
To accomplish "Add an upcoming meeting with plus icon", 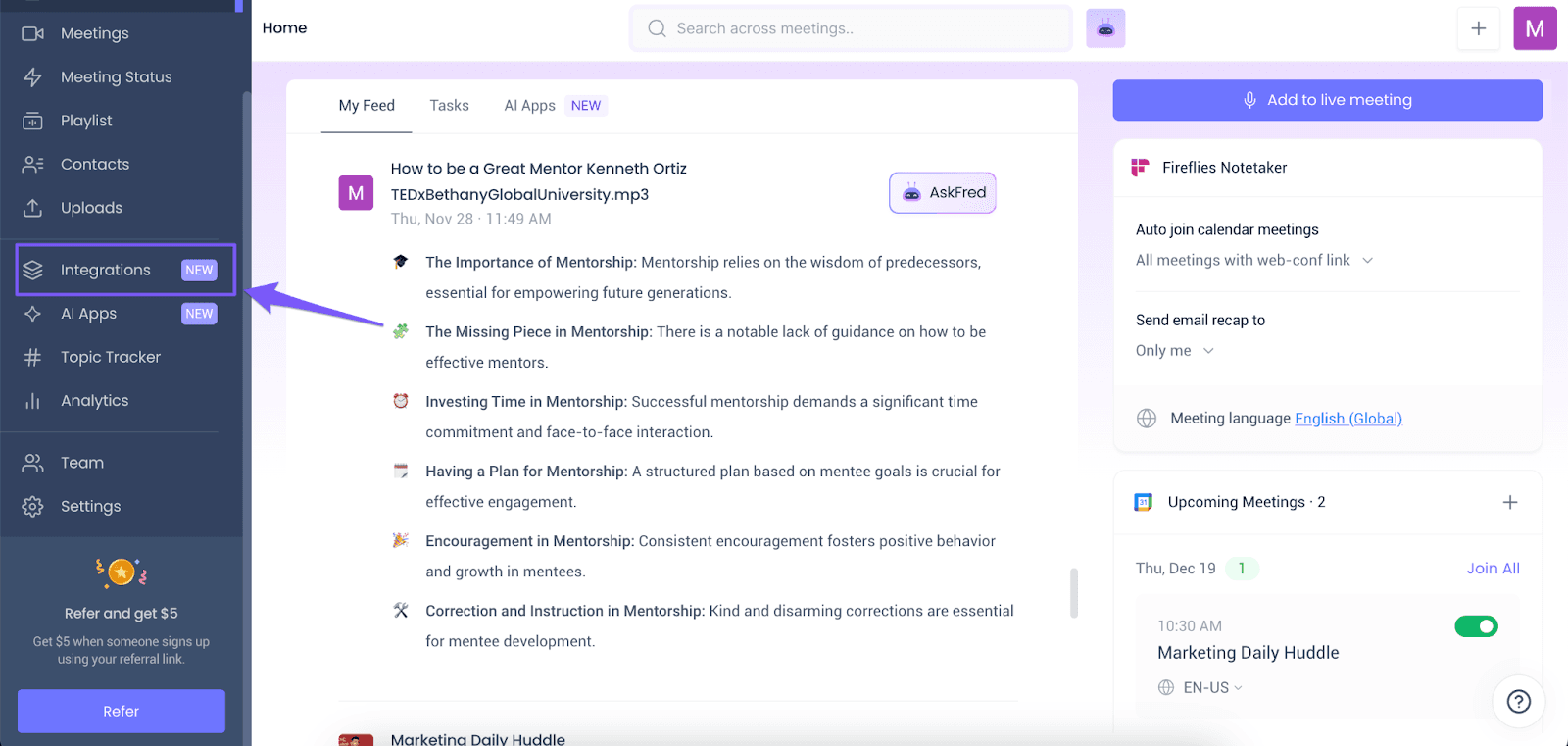I will coord(1510,502).
